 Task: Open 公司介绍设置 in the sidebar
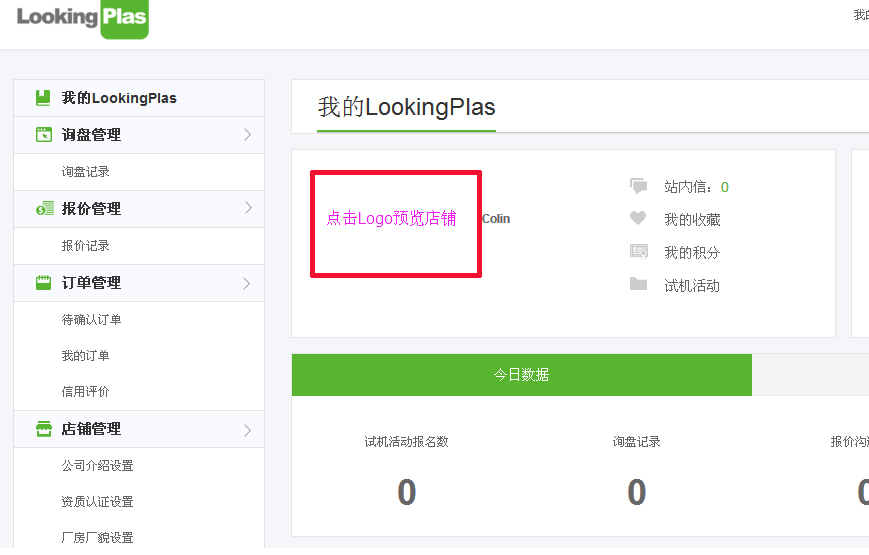click(x=98, y=466)
